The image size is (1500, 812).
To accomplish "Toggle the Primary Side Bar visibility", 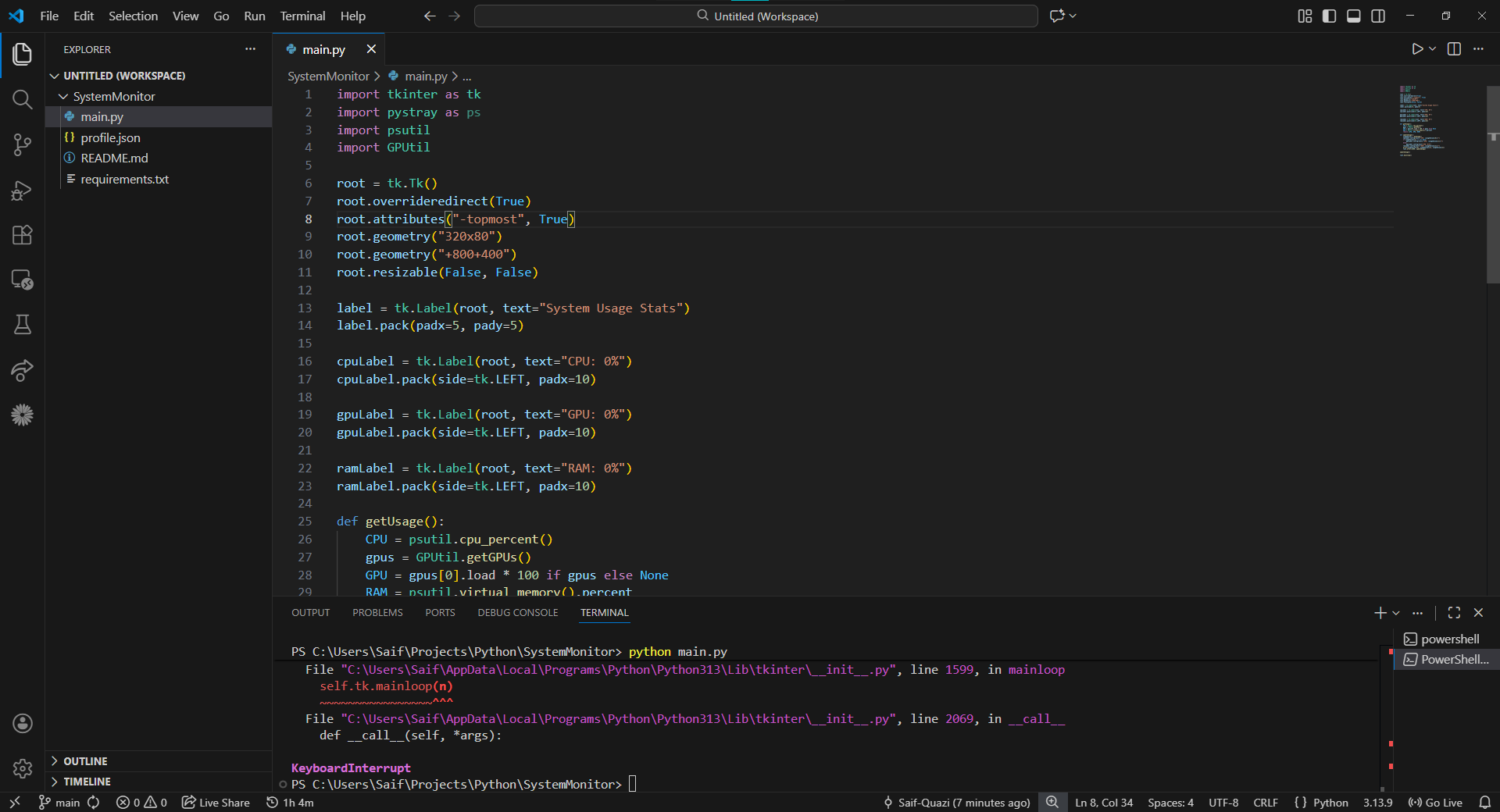I will click(x=1329, y=16).
